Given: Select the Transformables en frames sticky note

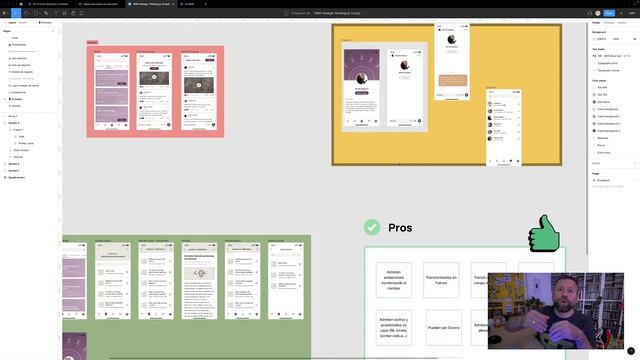Looking at the screenshot, I should tap(441, 280).
